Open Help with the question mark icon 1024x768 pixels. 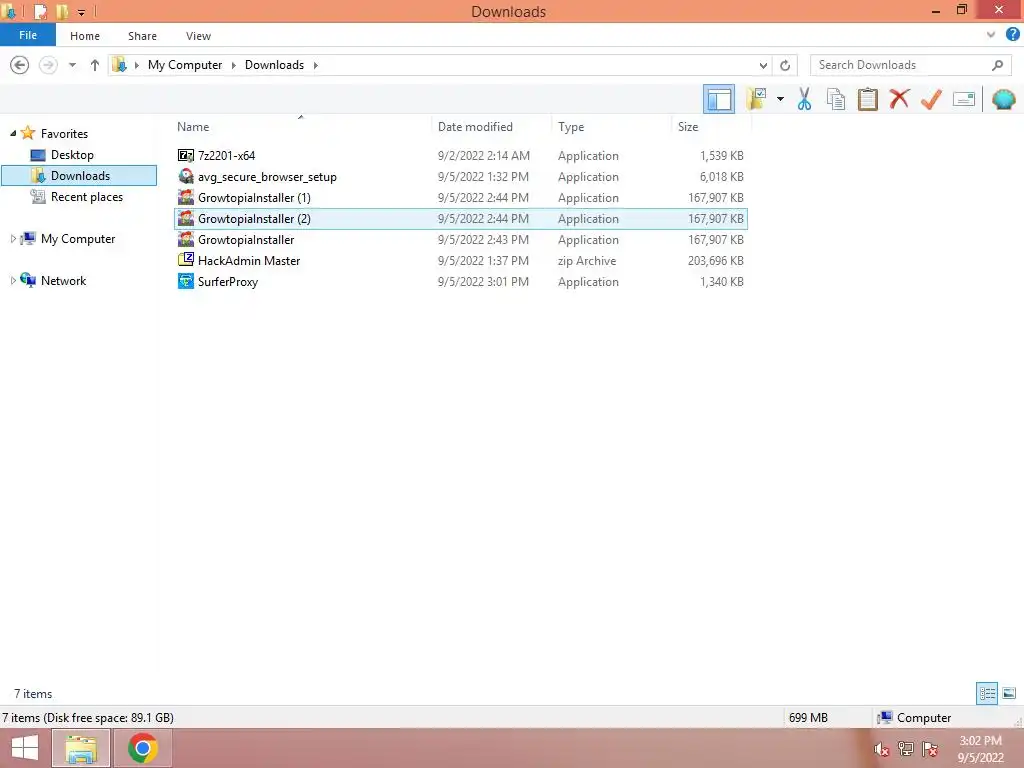click(x=1012, y=35)
